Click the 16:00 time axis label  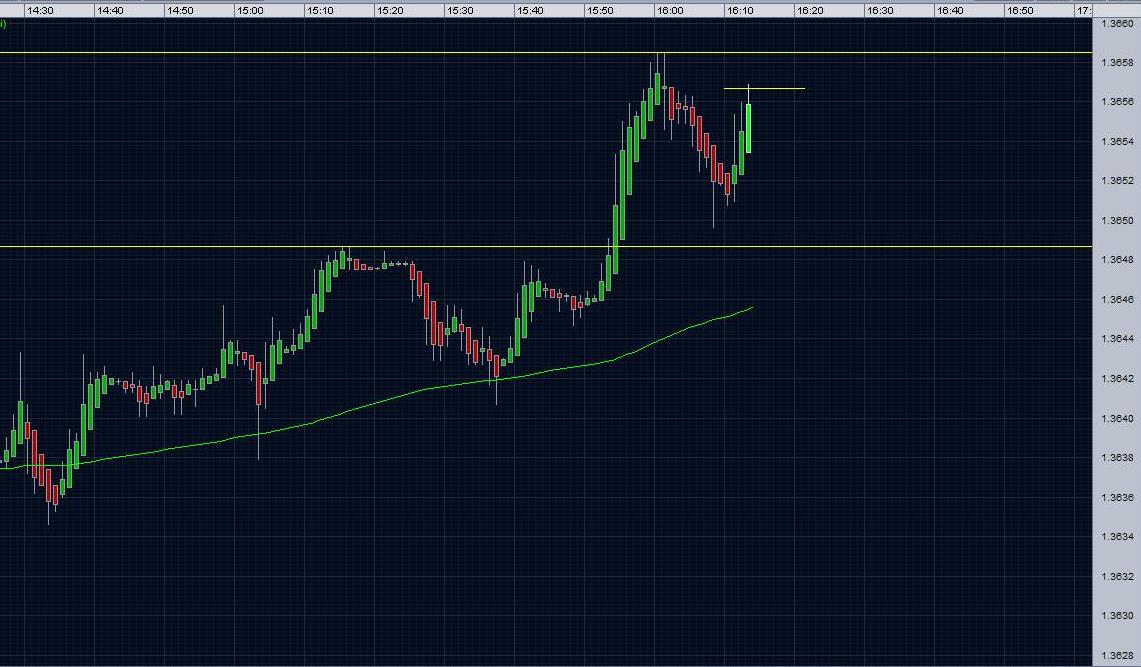coord(669,11)
